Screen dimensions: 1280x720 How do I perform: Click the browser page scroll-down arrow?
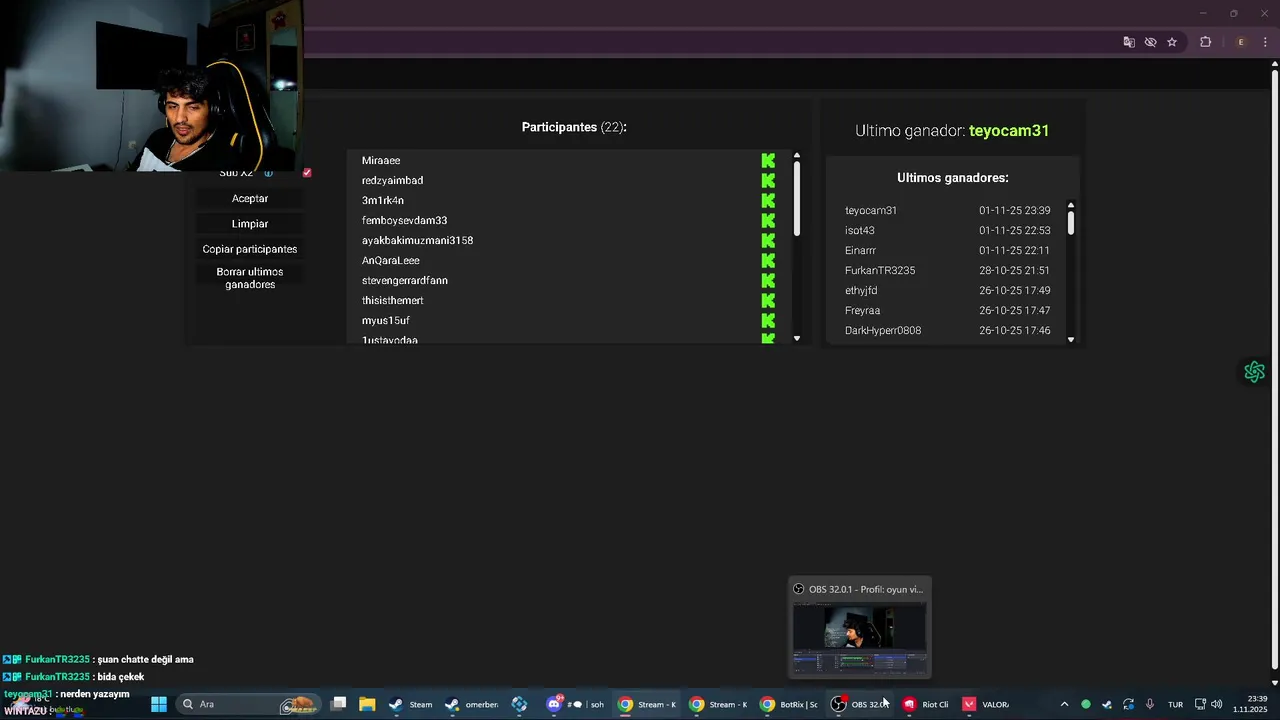(x=1275, y=682)
